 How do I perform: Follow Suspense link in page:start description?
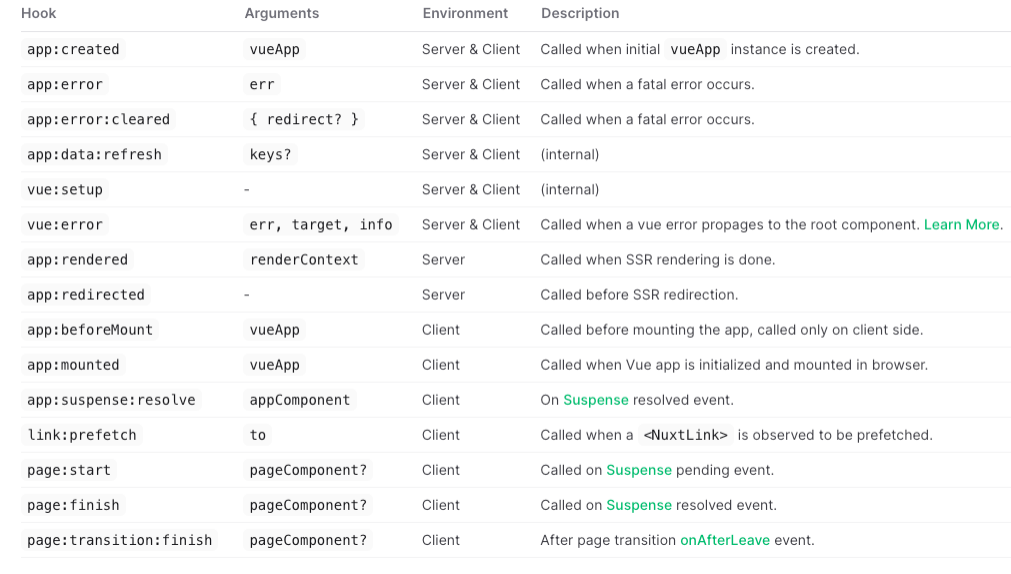pyautogui.click(x=639, y=470)
